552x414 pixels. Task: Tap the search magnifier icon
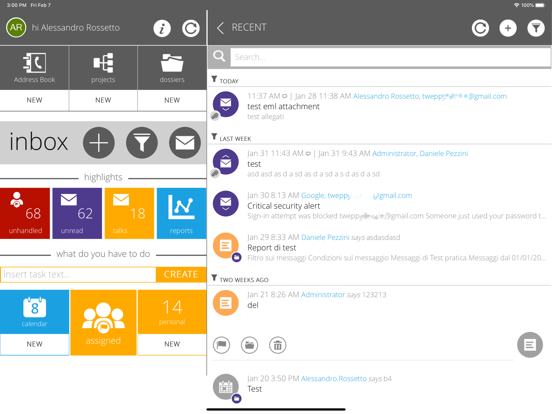point(219,56)
